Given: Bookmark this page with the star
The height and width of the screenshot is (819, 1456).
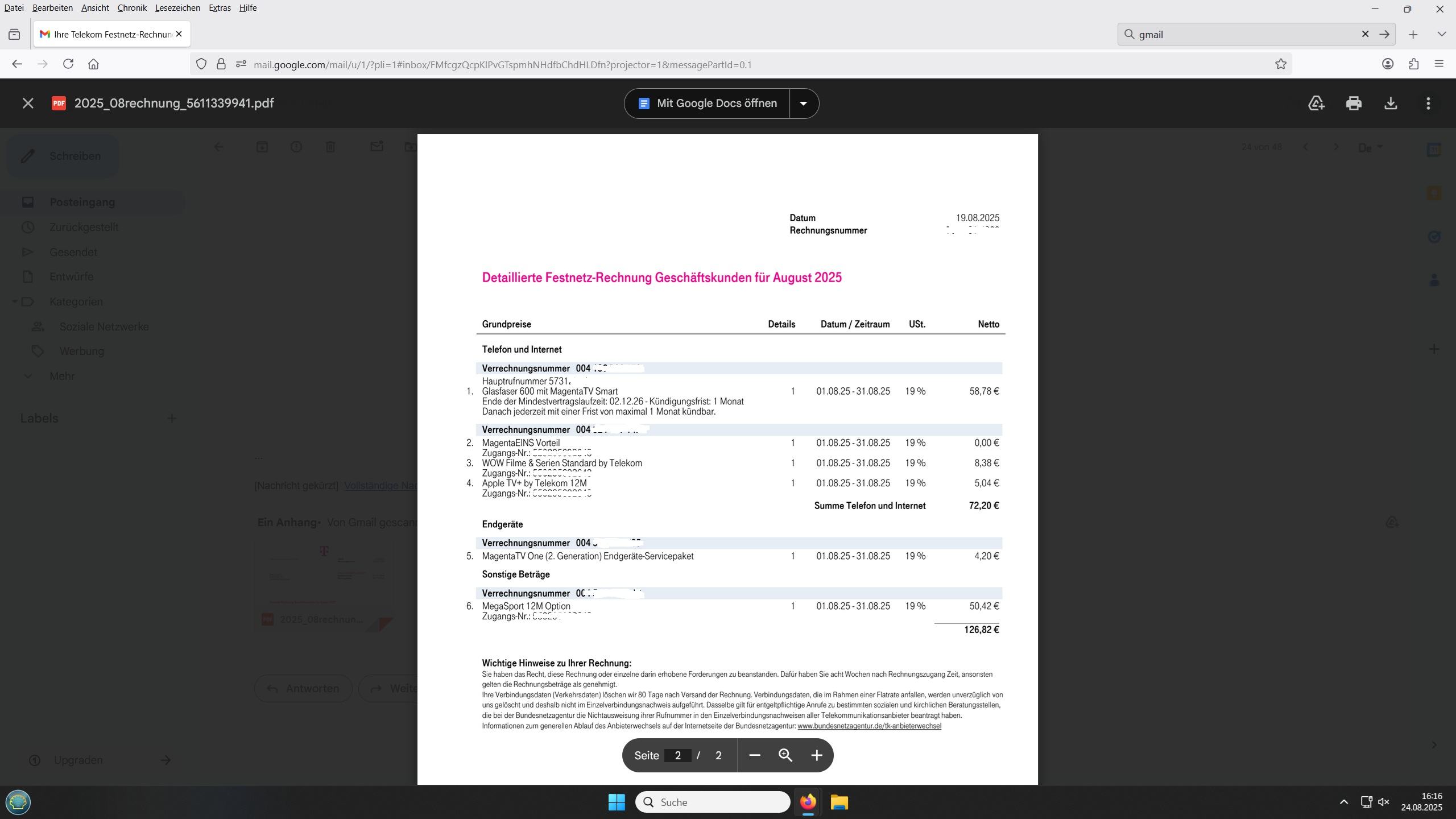Looking at the screenshot, I should [1281, 64].
